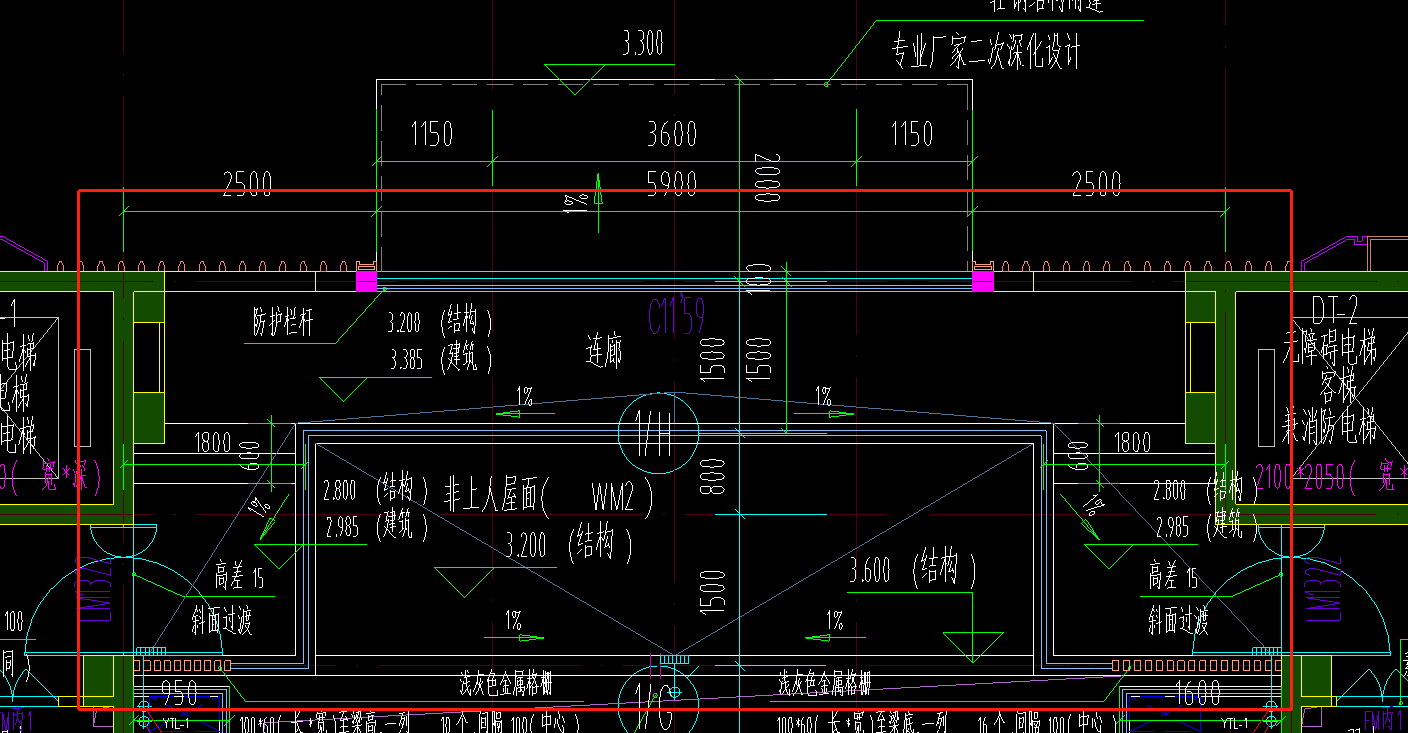The image size is (1408, 733).
Task: Click the 3.300 elevation label
Action: coord(642,44)
